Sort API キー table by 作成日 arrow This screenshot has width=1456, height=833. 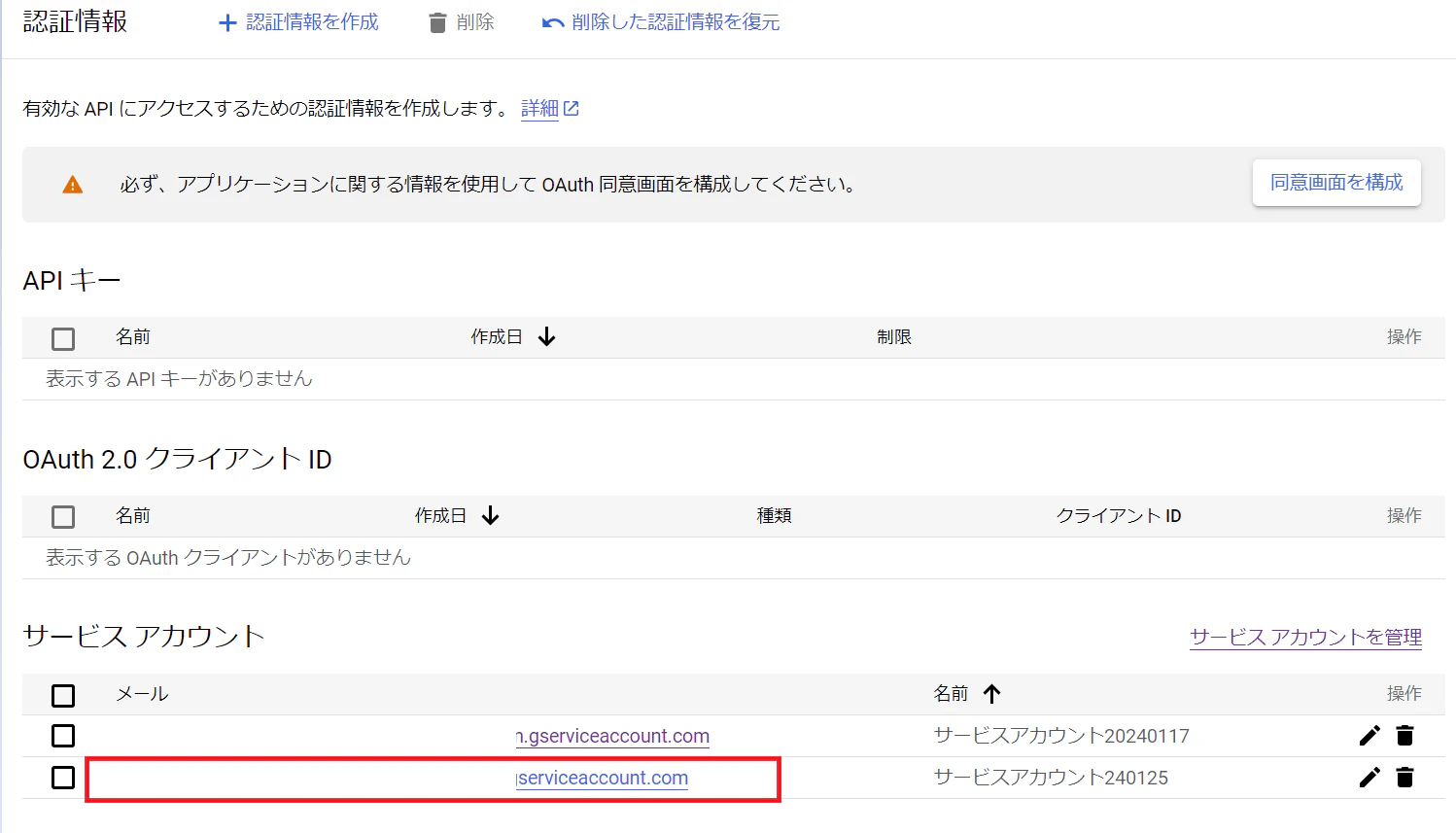coord(547,336)
